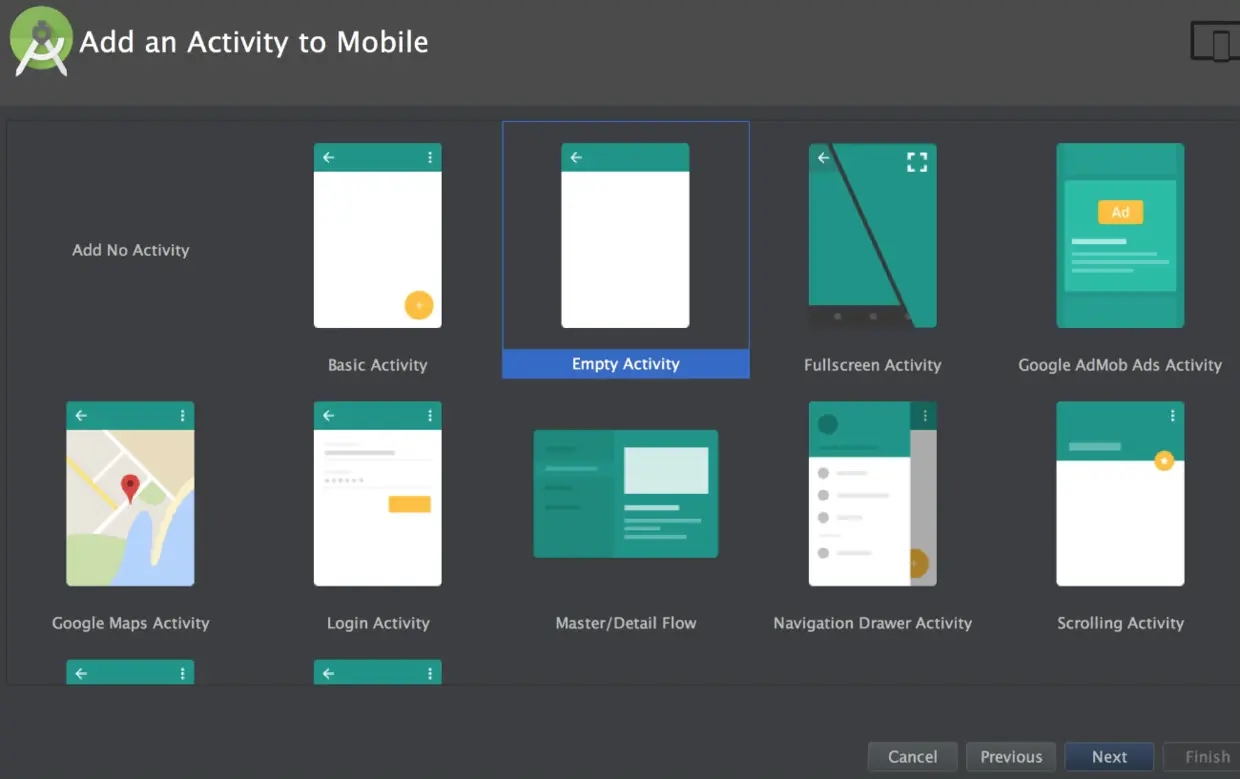
Task: Choose the Empty Activity template thumbnail
Action: tap(625, 236)
